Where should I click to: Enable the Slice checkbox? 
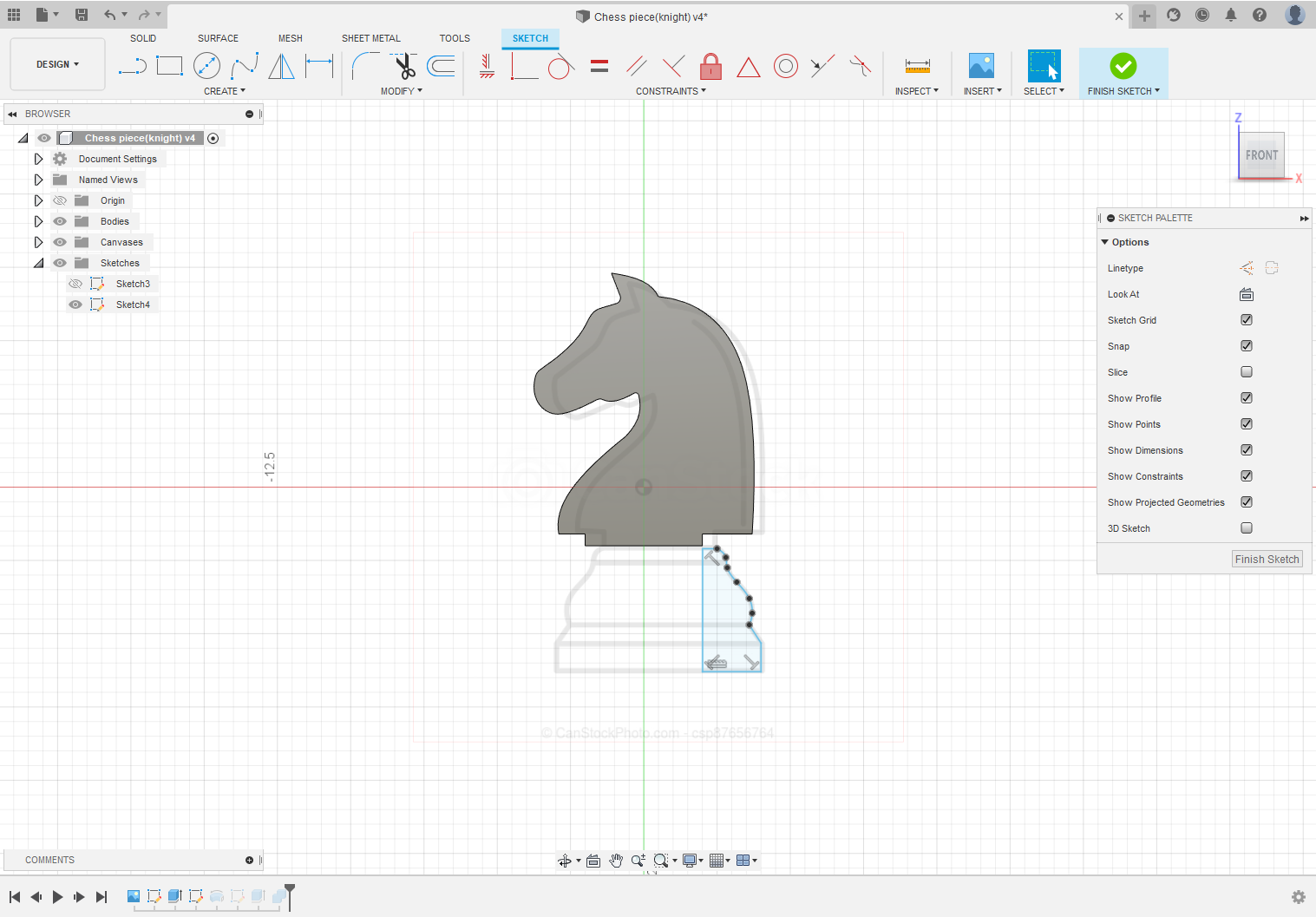coord(1247,372)
